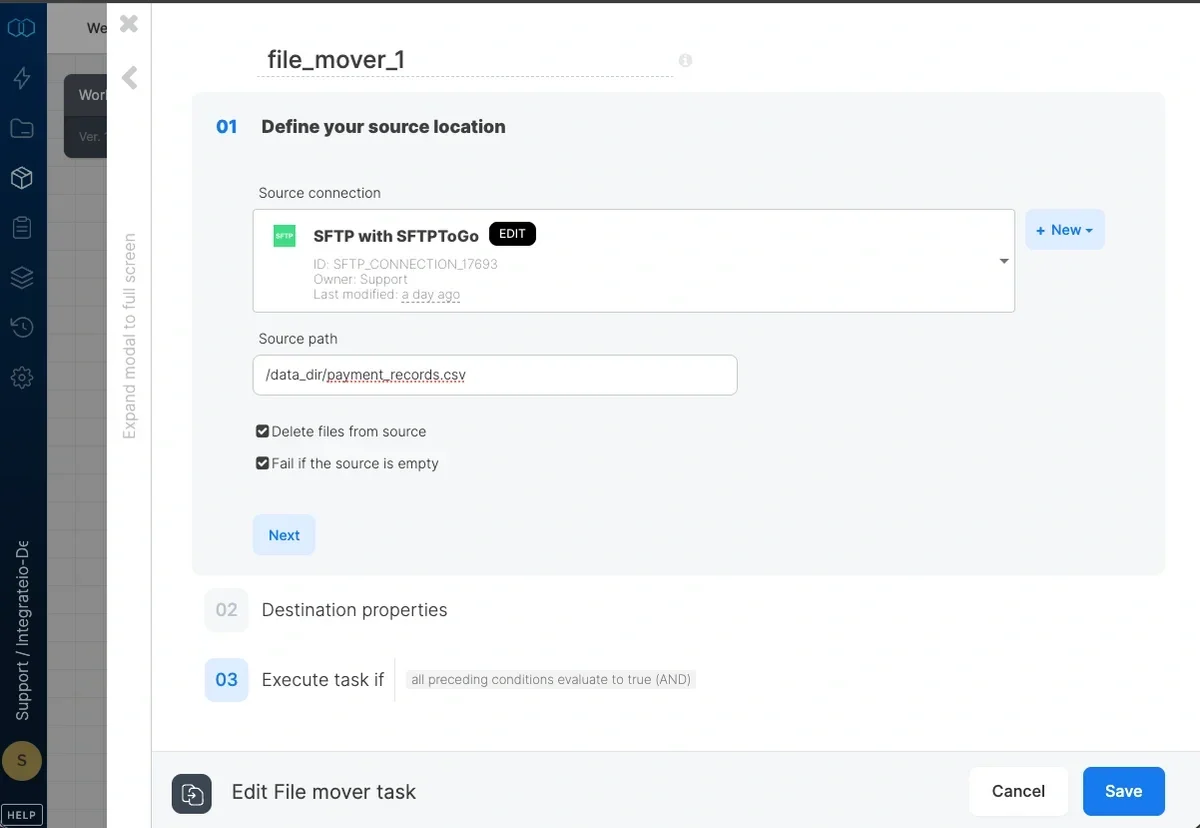Image resolution: width=1200 pixels, height=828 pixels.
Task: Open the lightning bolt actions panel in sidebar
Action: click(22, 77)
